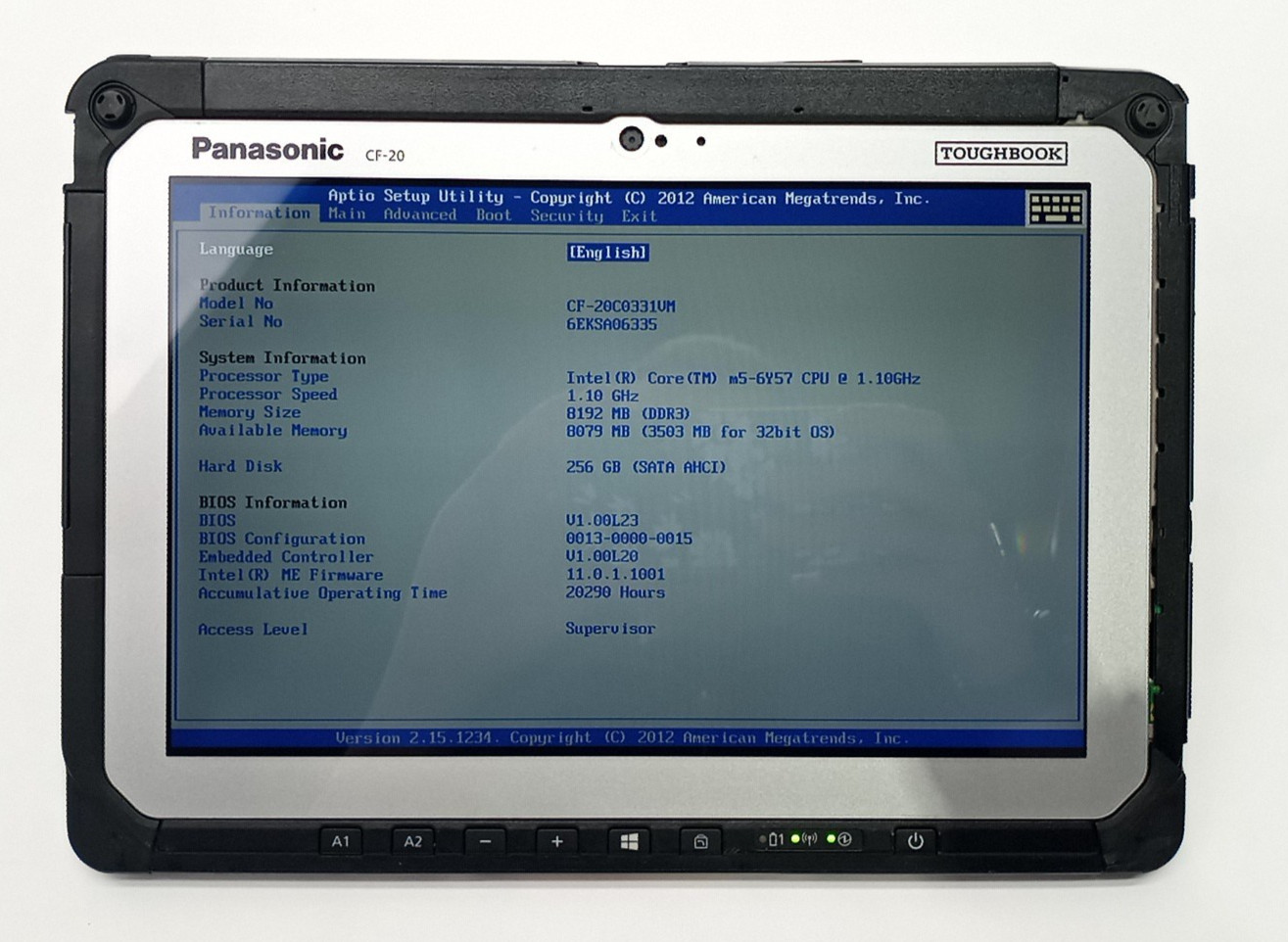Click the 0013-0000-0015 value
Screen dimensions: 1288x942
[x=629, y=539]
